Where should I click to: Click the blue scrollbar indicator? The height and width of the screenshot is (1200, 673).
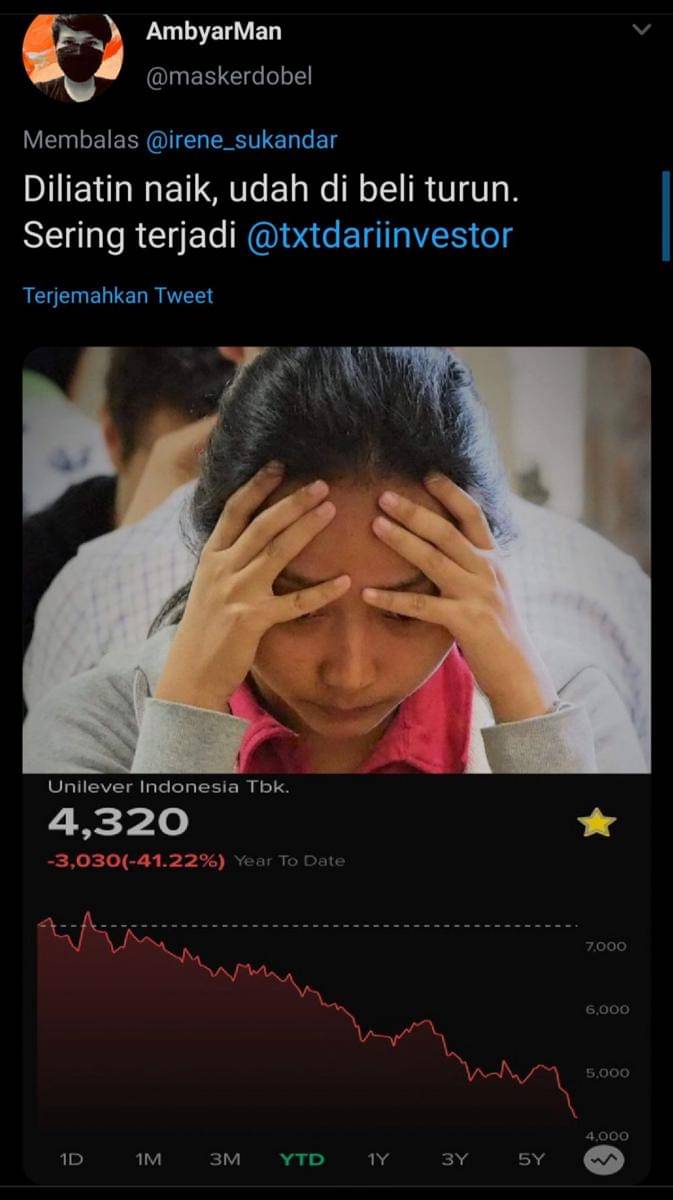[x=666, y=215]
